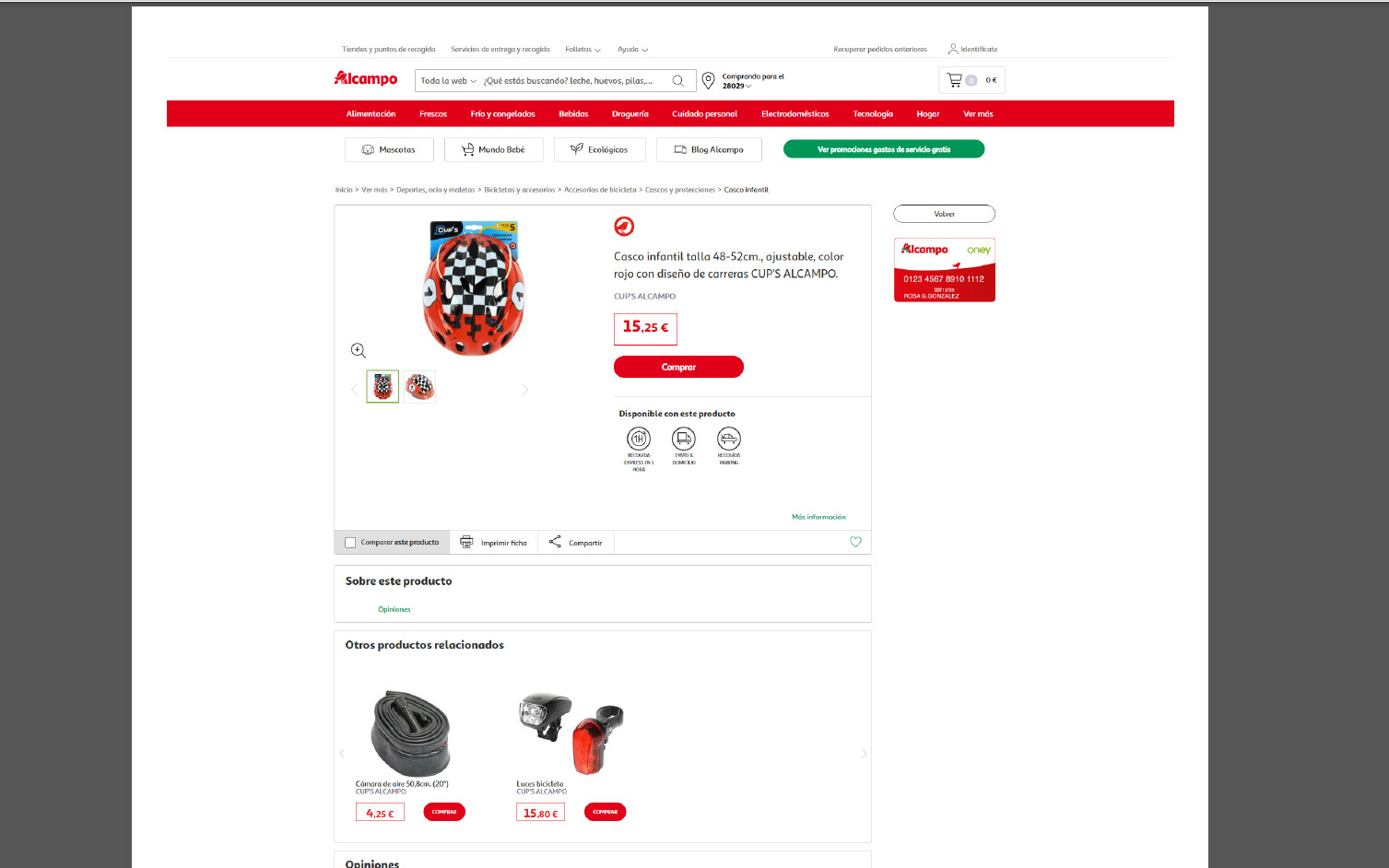
Task: Click the print ficha printer icon
Action: (x=466, y=542)
